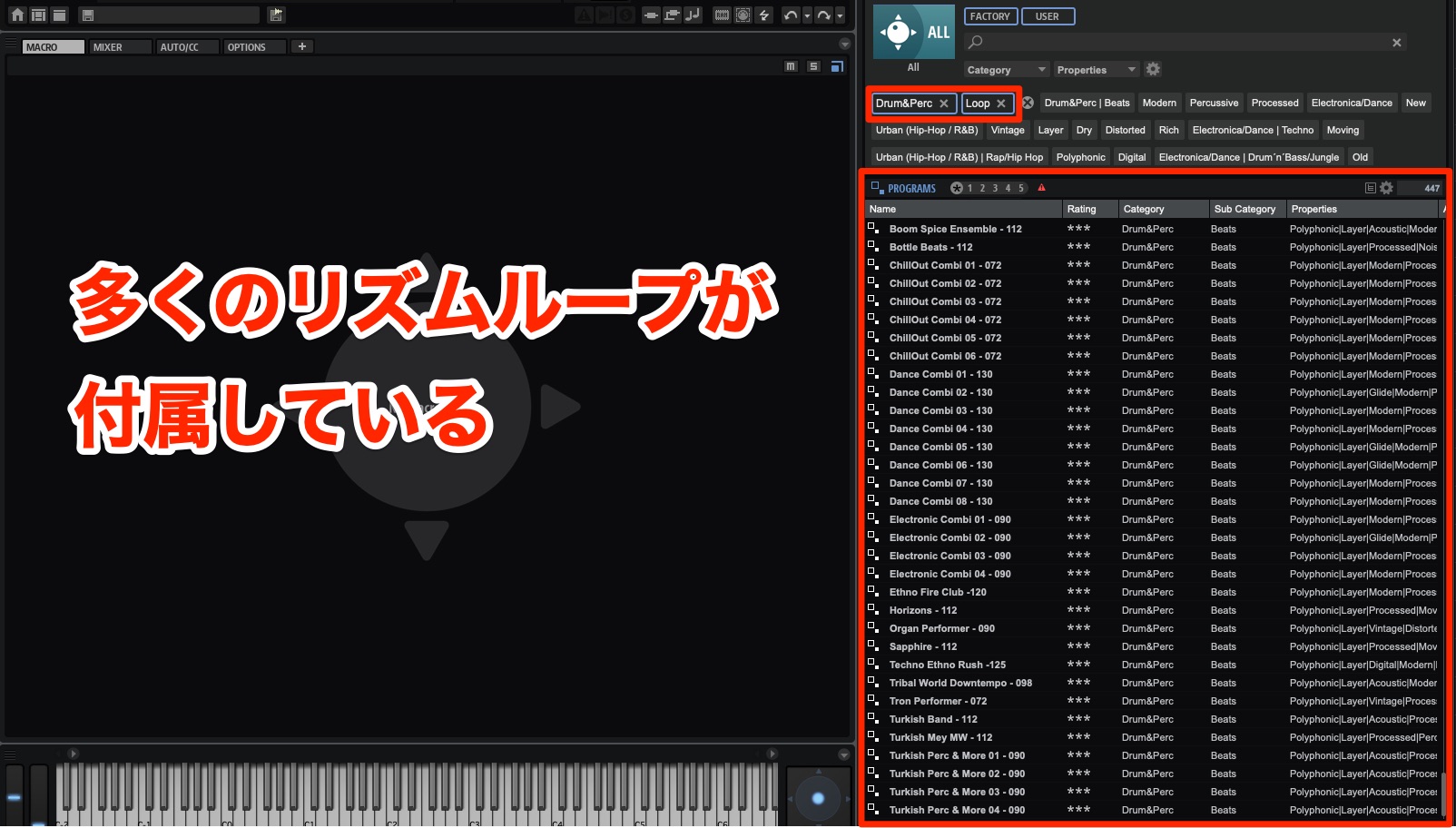
Task: Click the any-rating asterisk filter
Action: pyautogui.click(x=956, y=188)
